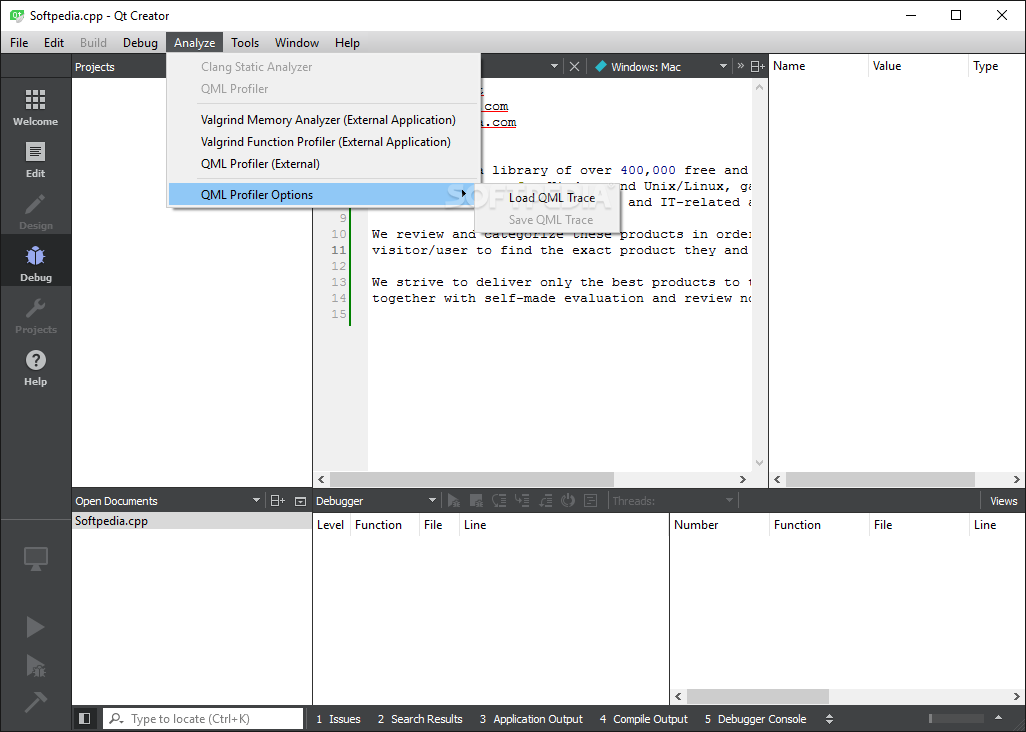Click breakpoints view horizontal scrollbar thumb
This screenshot has height=732, width=1026.
tap(758, 697)
